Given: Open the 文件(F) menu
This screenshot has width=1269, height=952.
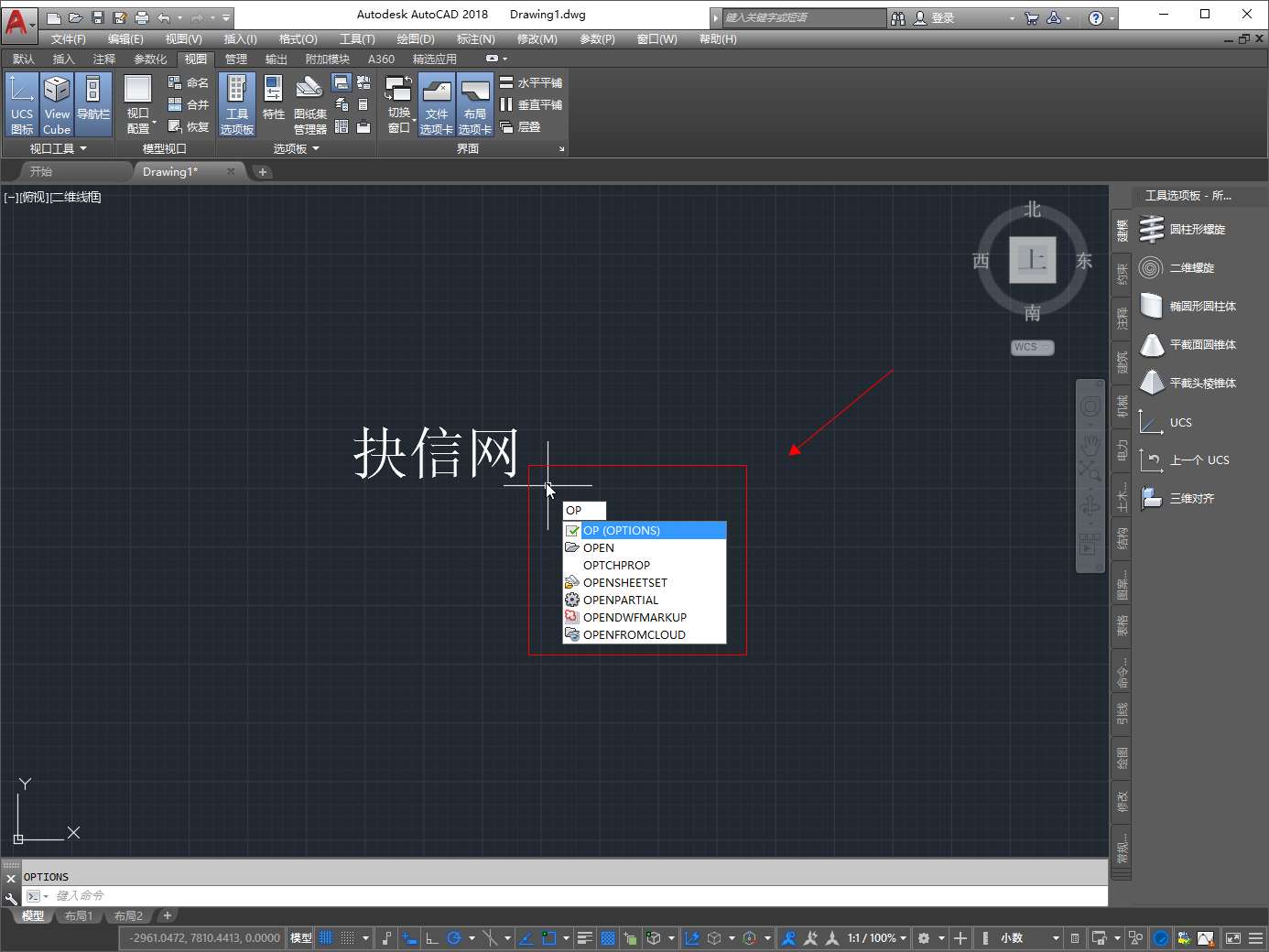Looking at the screenshot, I should 68,39.
